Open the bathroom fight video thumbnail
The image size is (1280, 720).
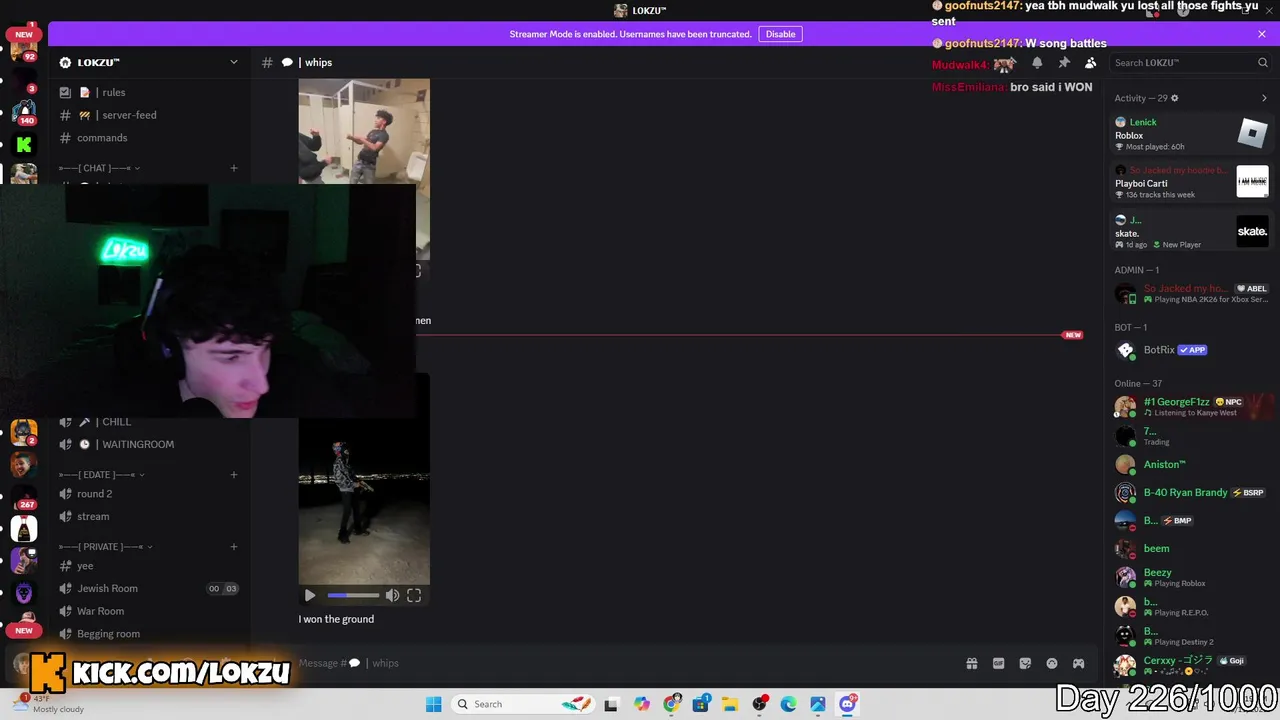click(x=364, y=132)
